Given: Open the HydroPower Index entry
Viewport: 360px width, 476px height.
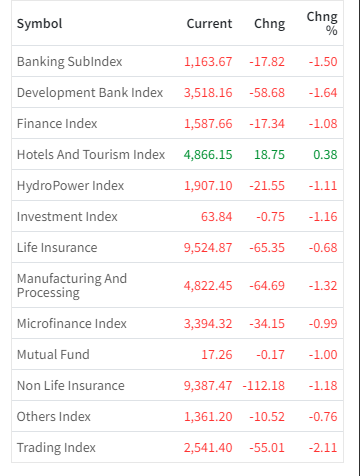Looking at the screenshot, I should pyautogui.click(x=70, y=186).
